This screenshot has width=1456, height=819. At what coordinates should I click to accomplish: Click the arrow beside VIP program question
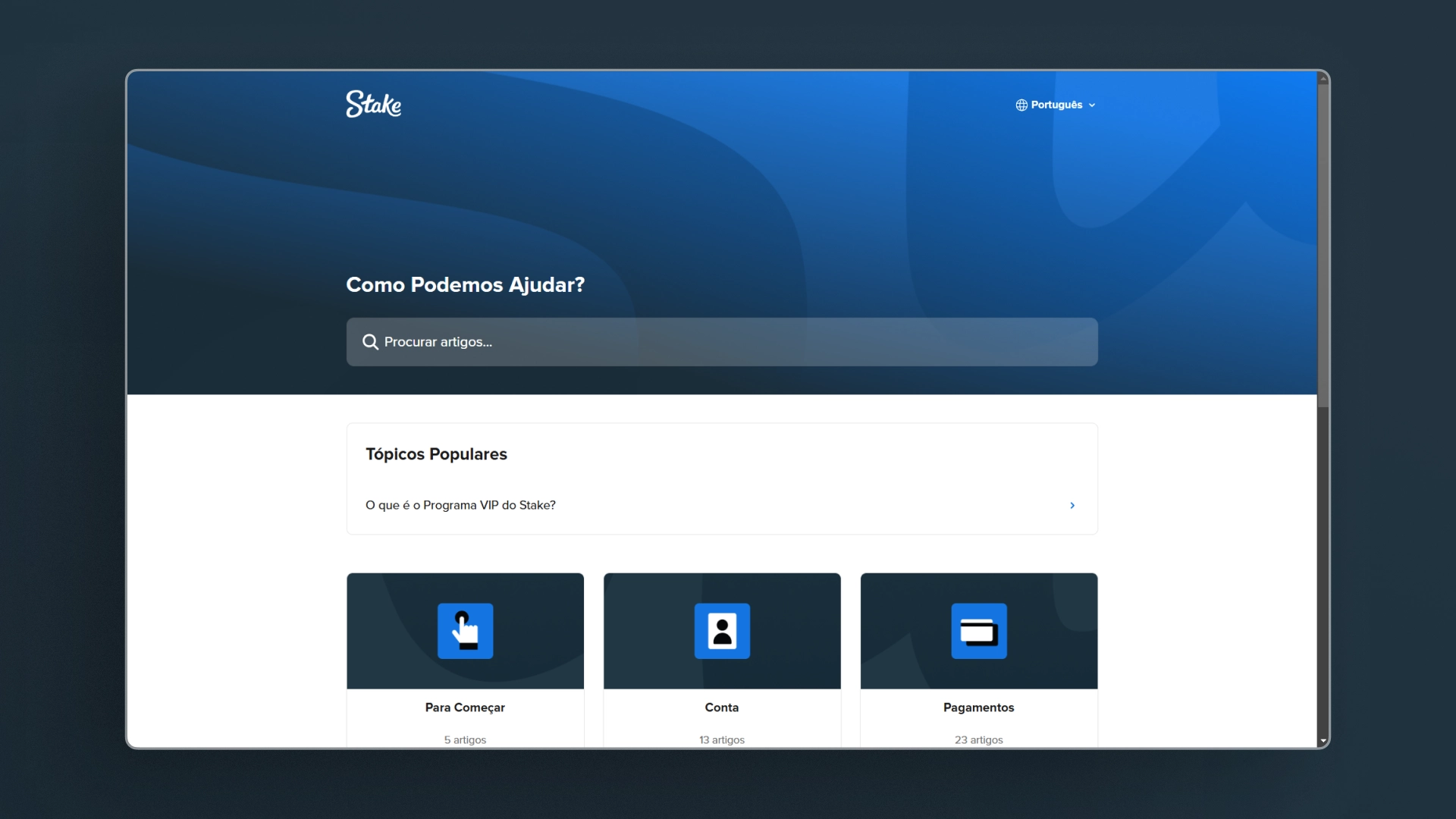[x=1072, y=505]
